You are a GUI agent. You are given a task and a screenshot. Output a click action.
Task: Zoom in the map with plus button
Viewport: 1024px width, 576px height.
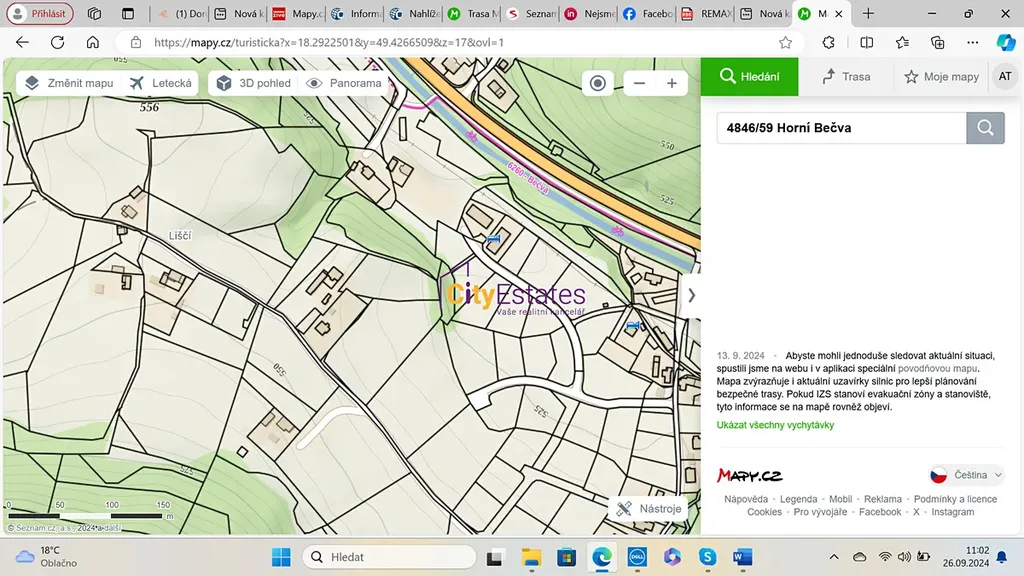coord(672,84)
